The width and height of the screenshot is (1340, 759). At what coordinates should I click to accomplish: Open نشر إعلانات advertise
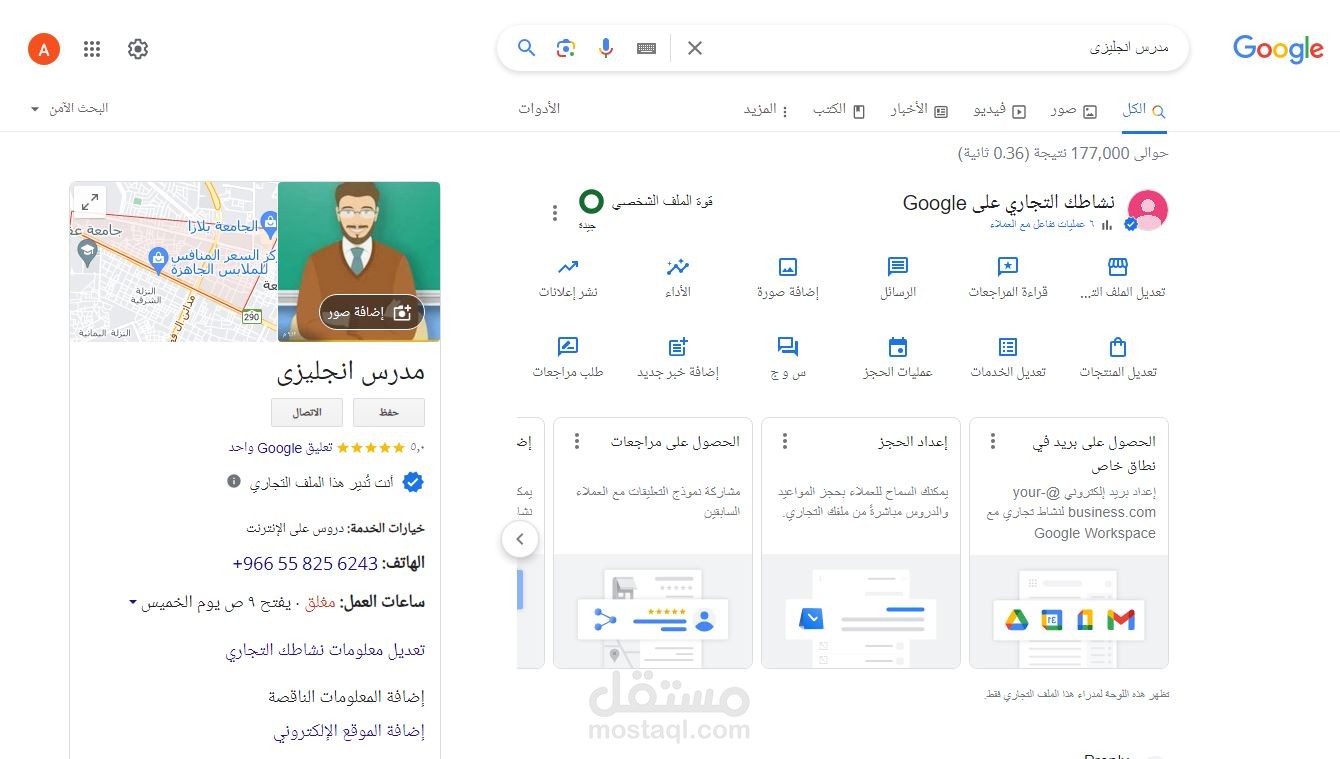(568, 278)
